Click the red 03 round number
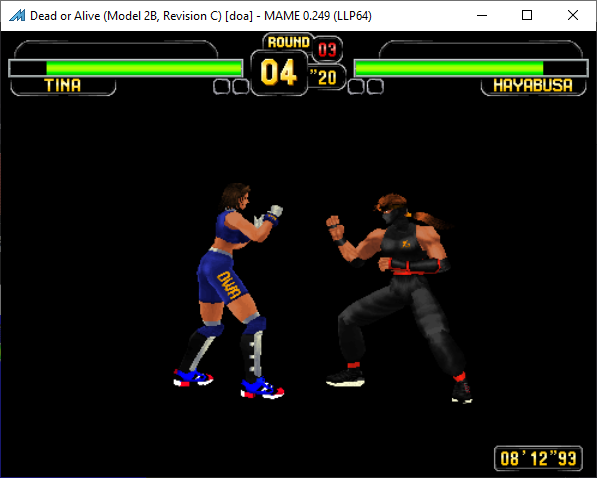Viewport: 597px width, 478px height. tap(327, 50)
